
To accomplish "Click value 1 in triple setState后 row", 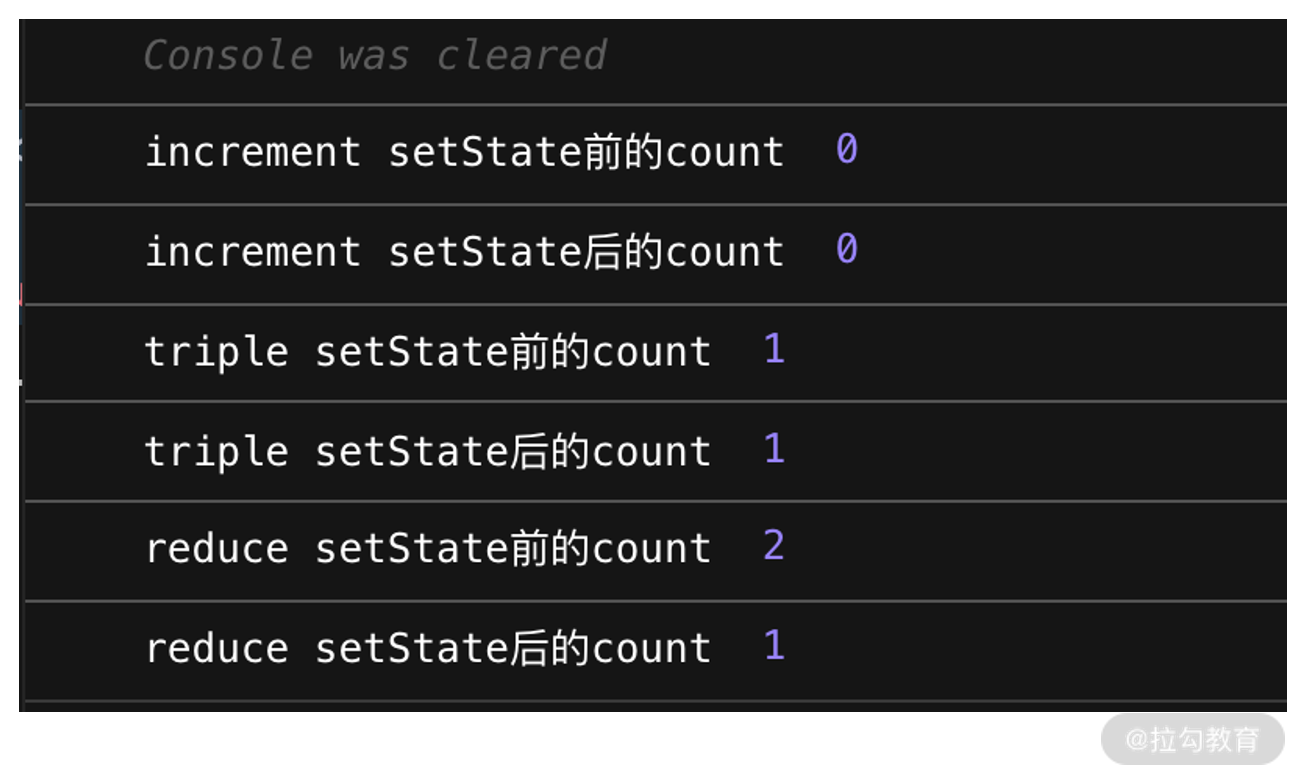I will 774,449.
